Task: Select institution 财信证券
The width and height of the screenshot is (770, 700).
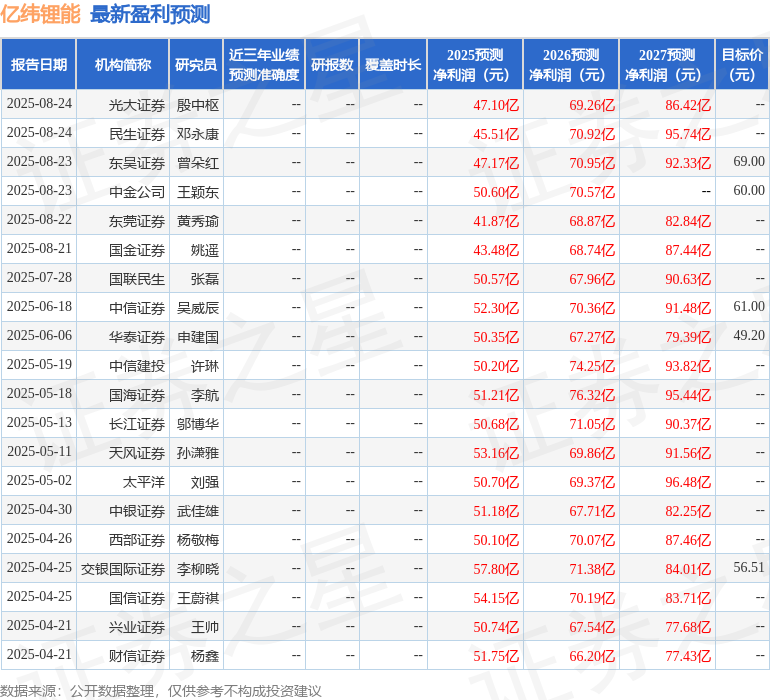Action: 137,656
